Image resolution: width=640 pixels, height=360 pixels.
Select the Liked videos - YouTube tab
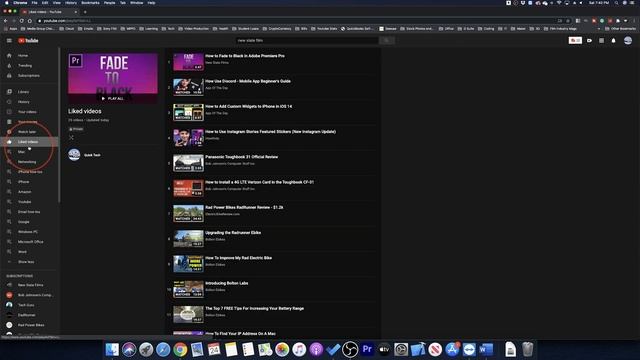click(x=48, y=12)
